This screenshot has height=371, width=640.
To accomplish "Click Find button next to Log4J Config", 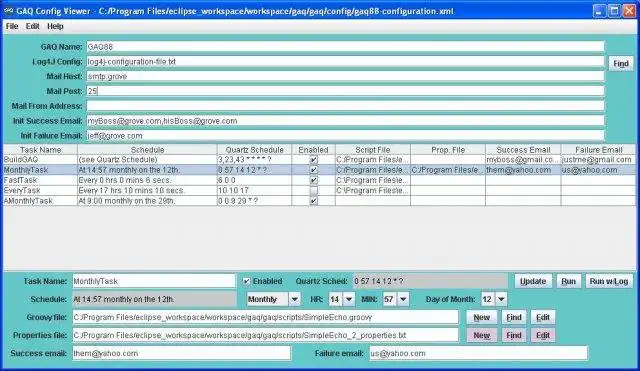I will [x=621, y=64].
